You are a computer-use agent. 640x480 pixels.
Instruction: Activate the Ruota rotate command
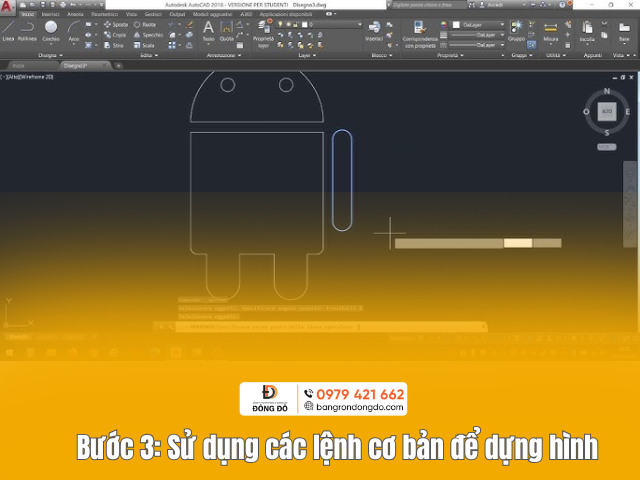coord(145,24)
